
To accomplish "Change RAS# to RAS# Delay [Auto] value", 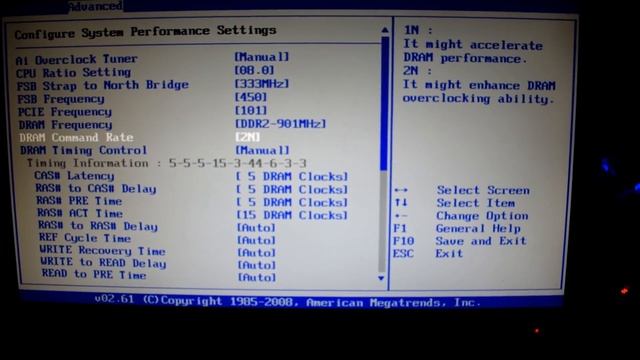I will tap(256, 228).
